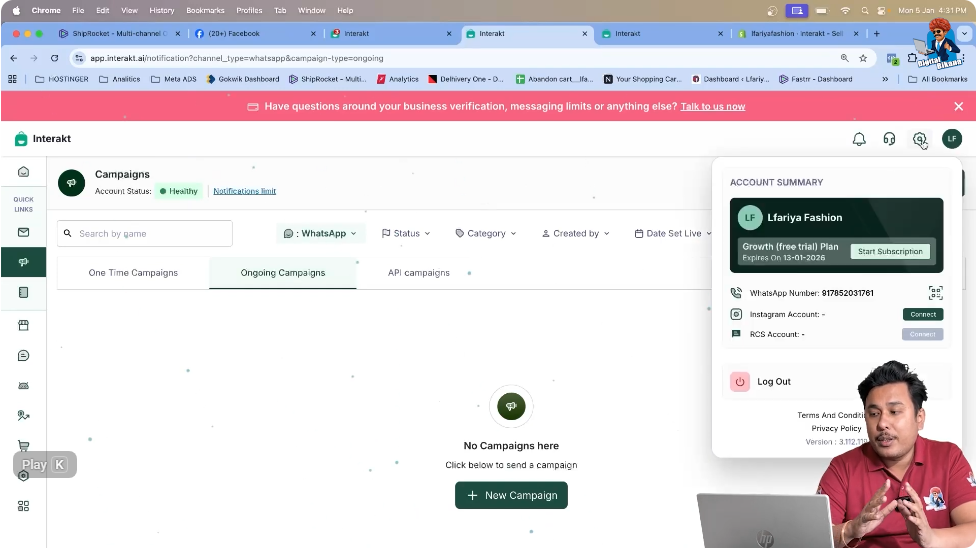Open the Profiles menu in menu bar
Image resolution: width=977 pixels, height=550 pixels.
click(x=249, y=11)
